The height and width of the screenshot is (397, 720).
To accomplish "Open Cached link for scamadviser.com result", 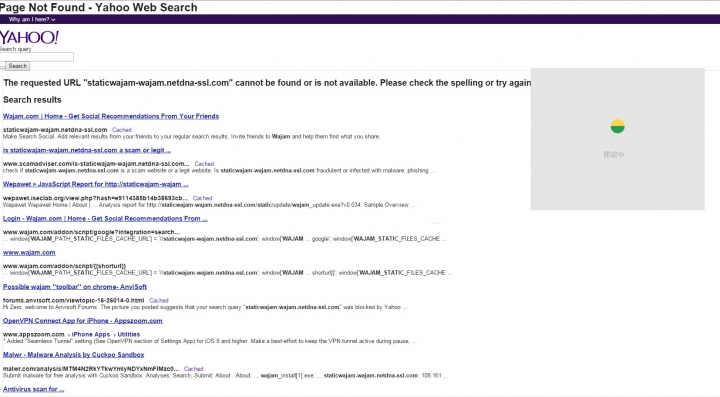I will [x=204, y=164].
